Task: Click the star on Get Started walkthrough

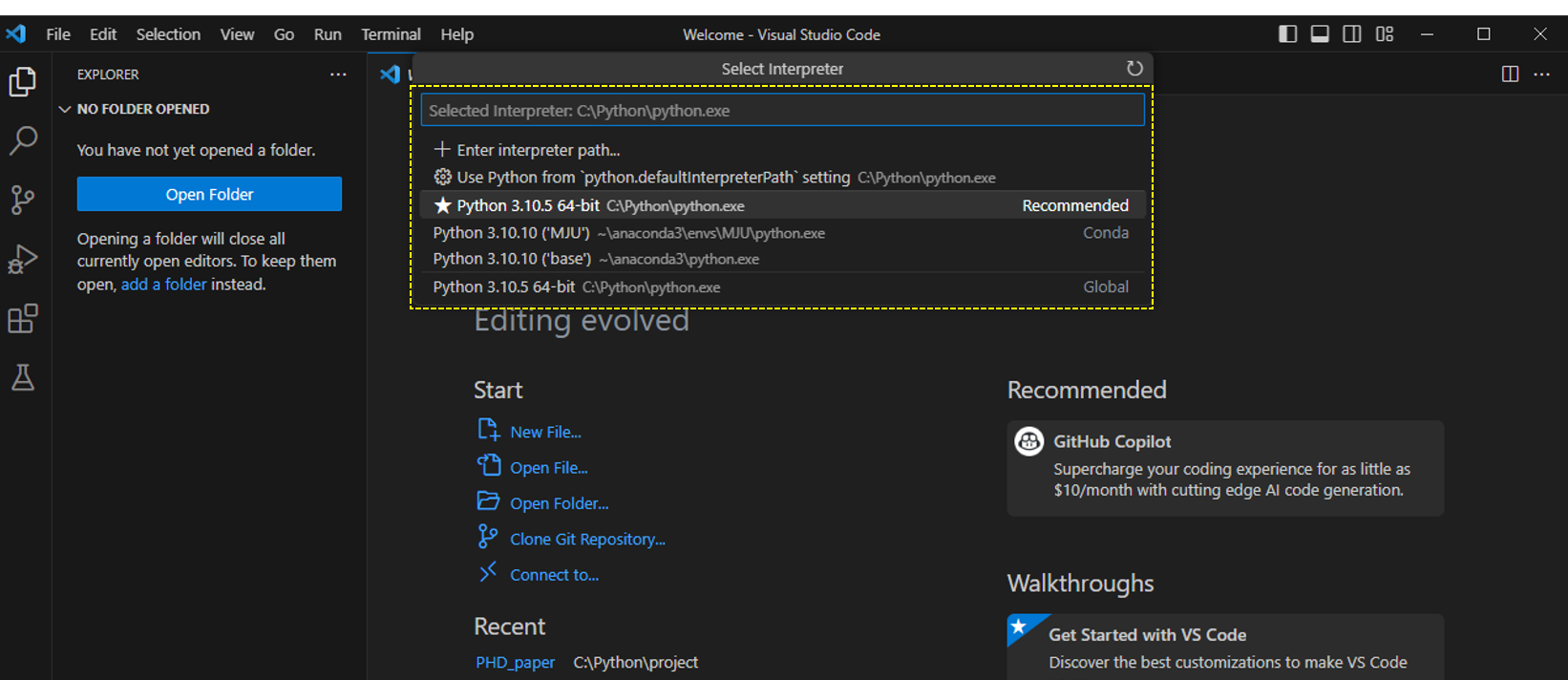Action: [1019, 627]
